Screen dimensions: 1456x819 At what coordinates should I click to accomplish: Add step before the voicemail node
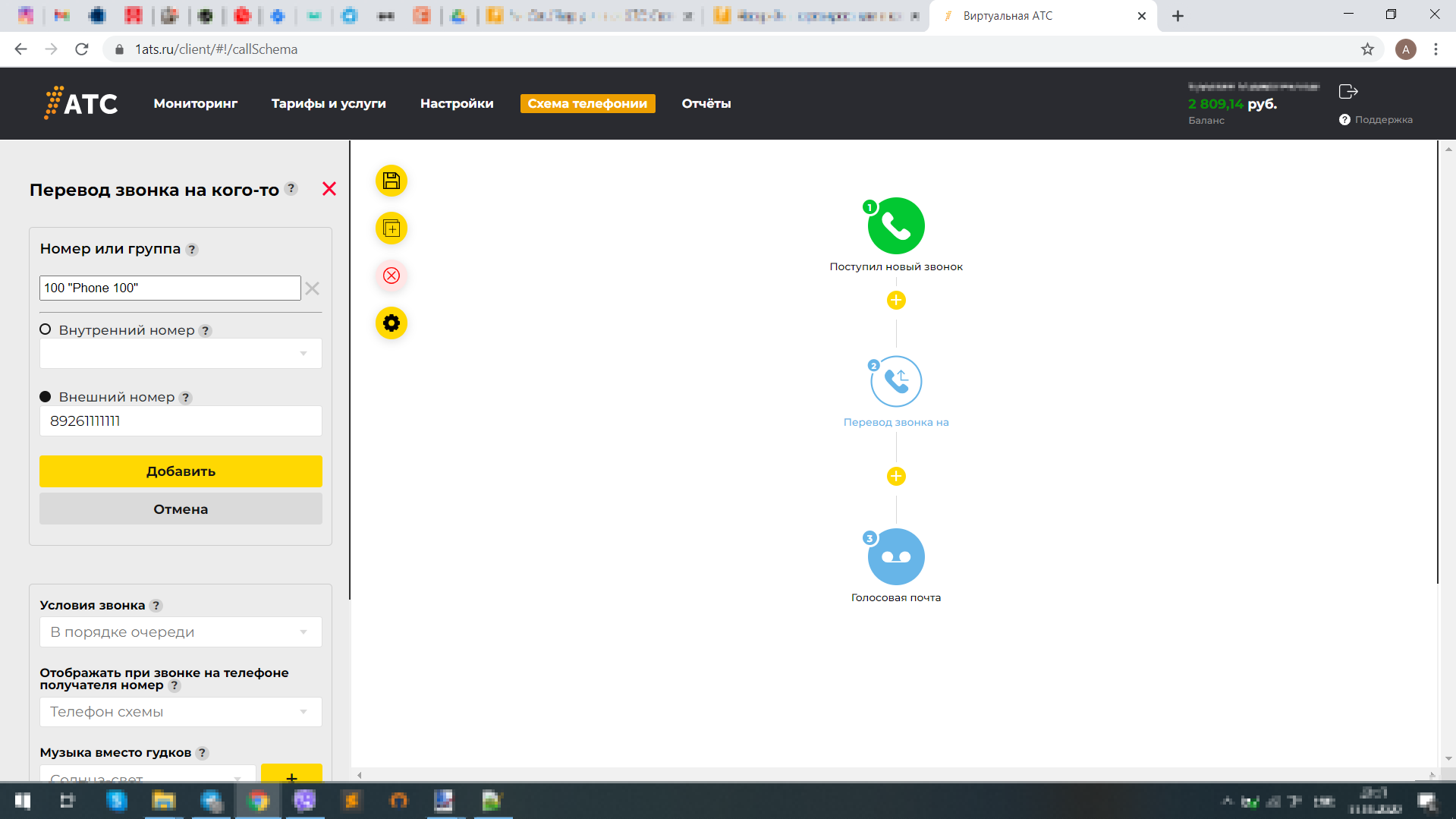pyautogui.click(x=896, y=477)
